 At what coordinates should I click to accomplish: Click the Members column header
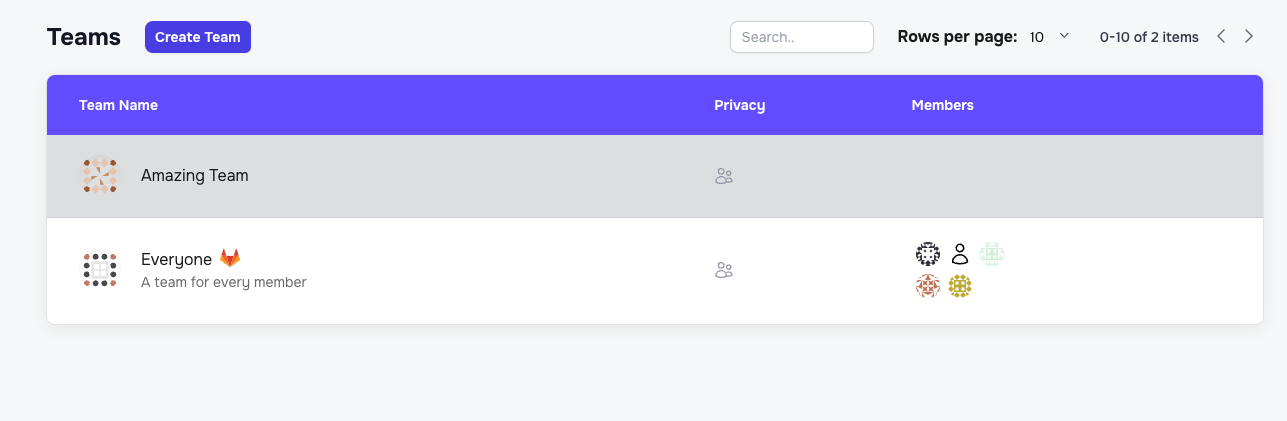pyautogui.click(x=942, y=105)
